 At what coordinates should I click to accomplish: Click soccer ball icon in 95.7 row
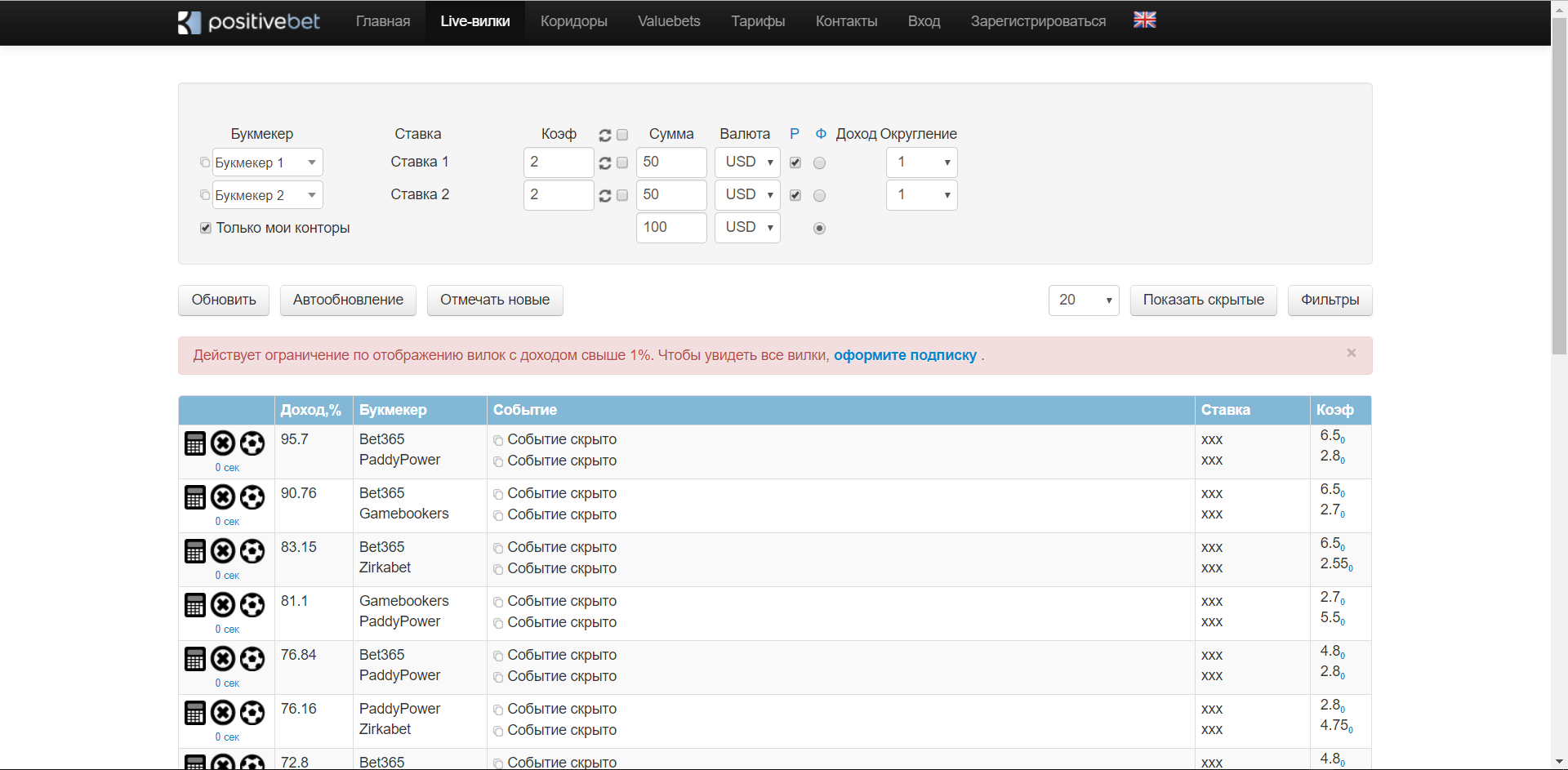252,443
